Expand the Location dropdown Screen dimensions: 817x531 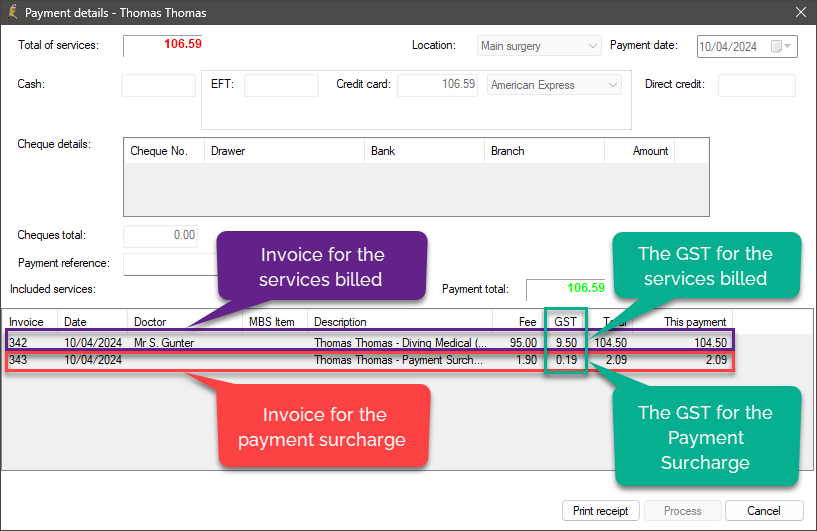click(x=592, y=46)
